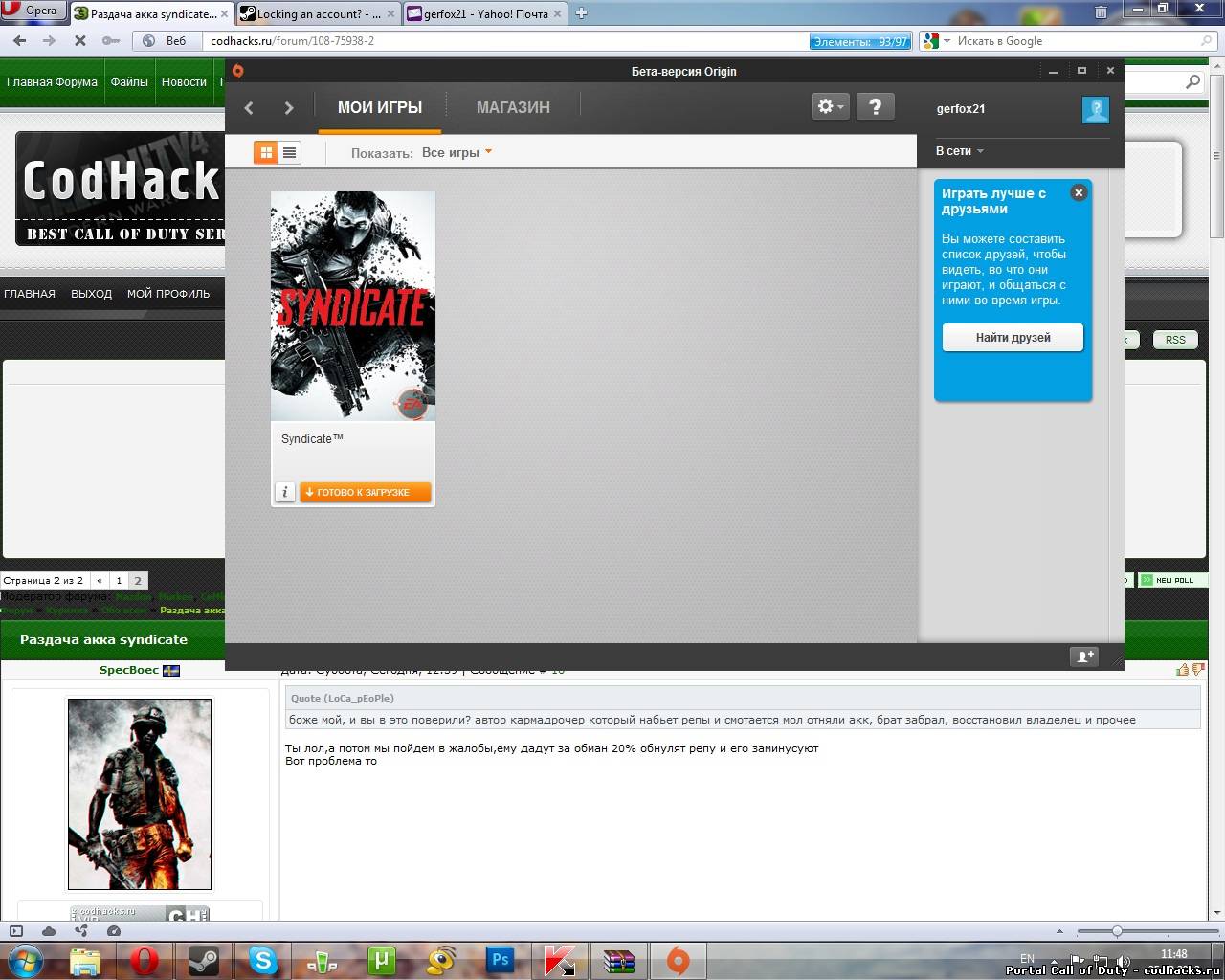Click gerfox21 username in Origin

961,108
